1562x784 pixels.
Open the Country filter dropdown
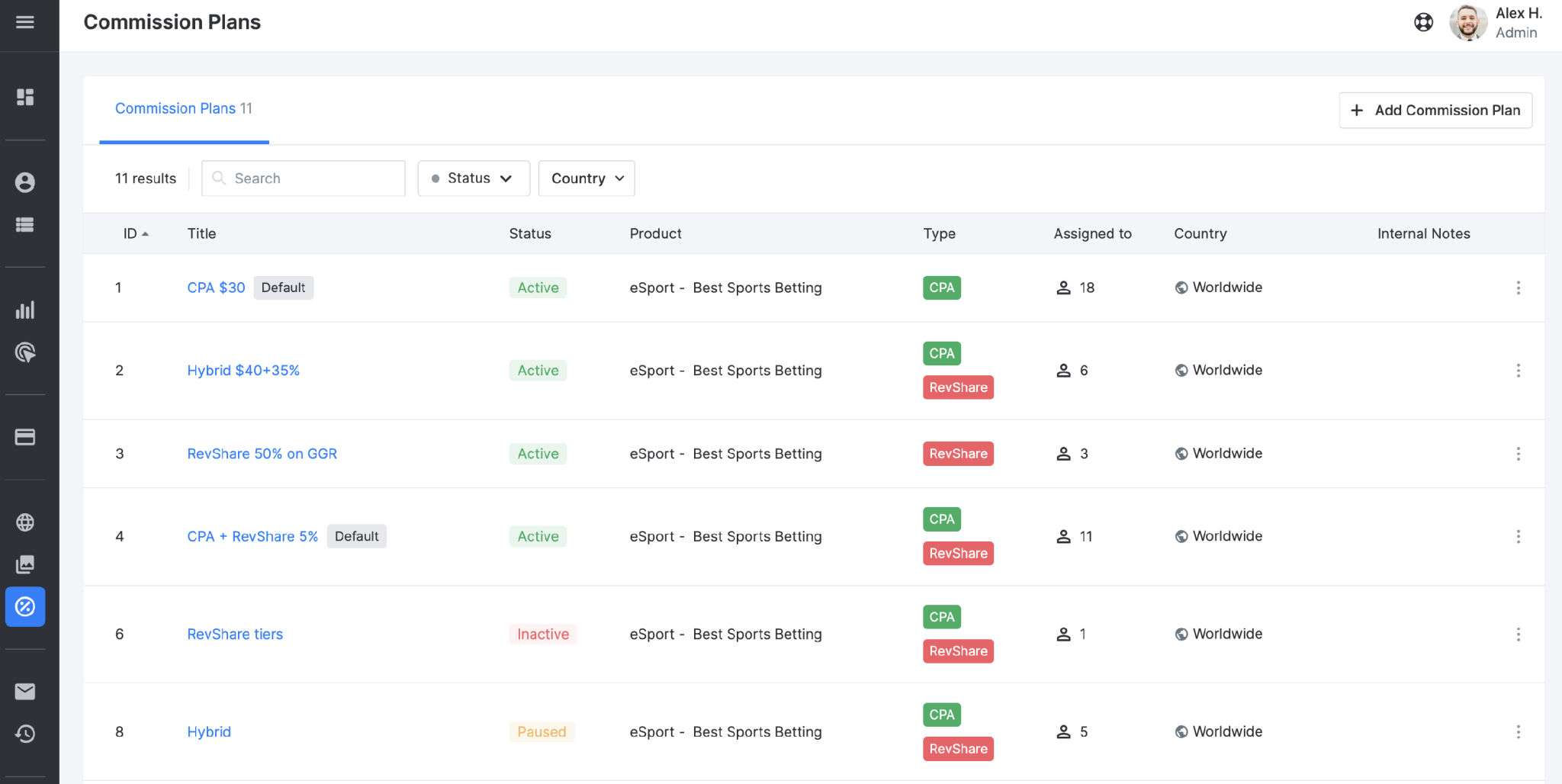(586, 178)
